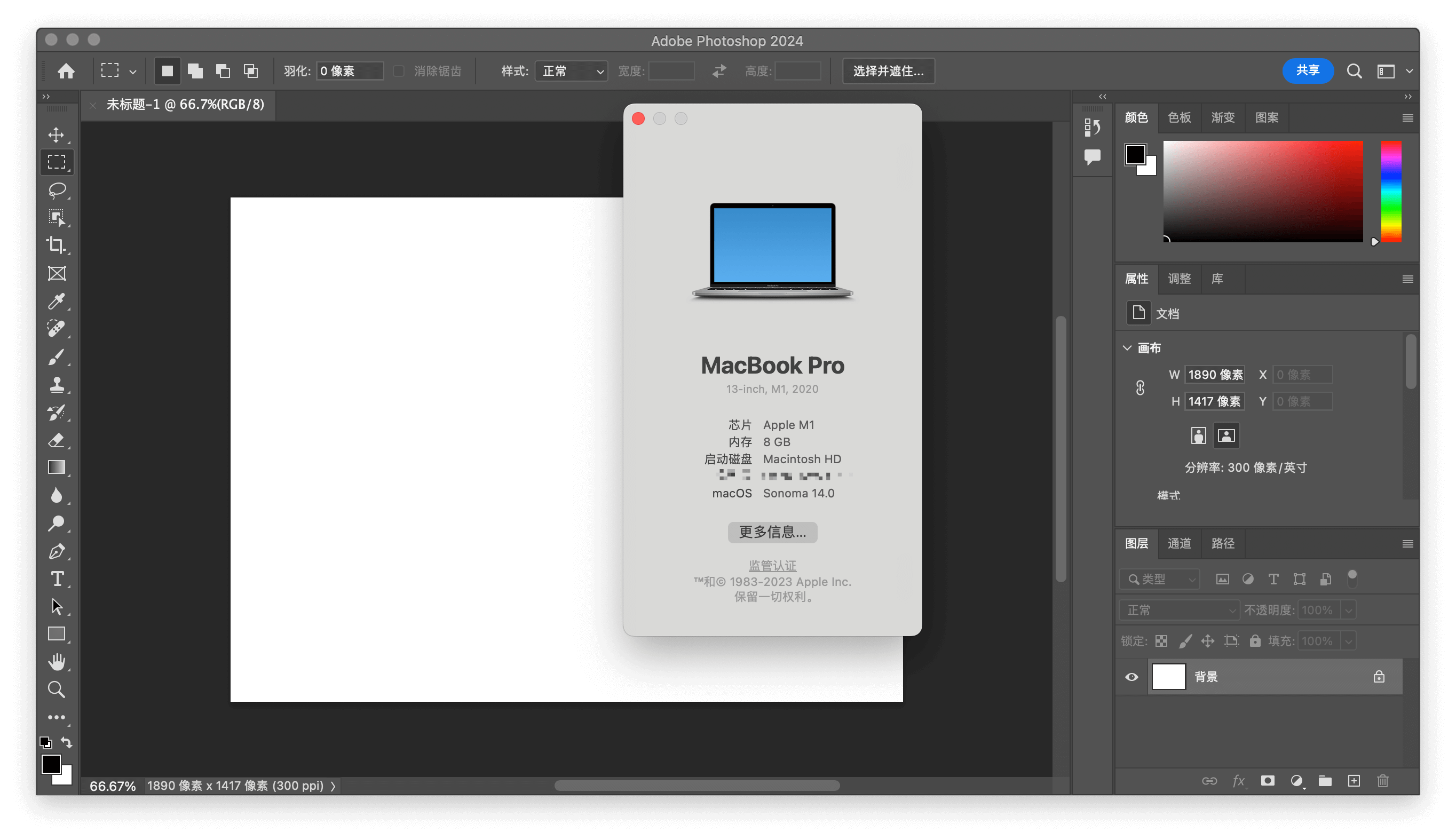Image resolution: width=1456 pixels, height=840 pixels.
Task: Toggle foreground/background color swap
Action: tap(66, 742)
